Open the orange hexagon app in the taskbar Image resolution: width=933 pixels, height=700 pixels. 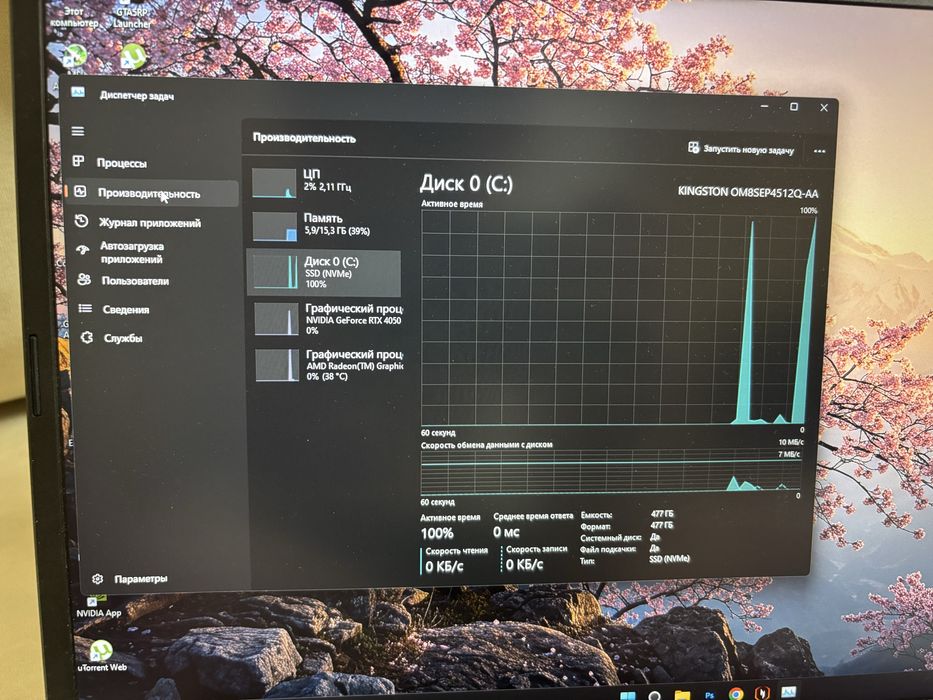pos(762,693)
